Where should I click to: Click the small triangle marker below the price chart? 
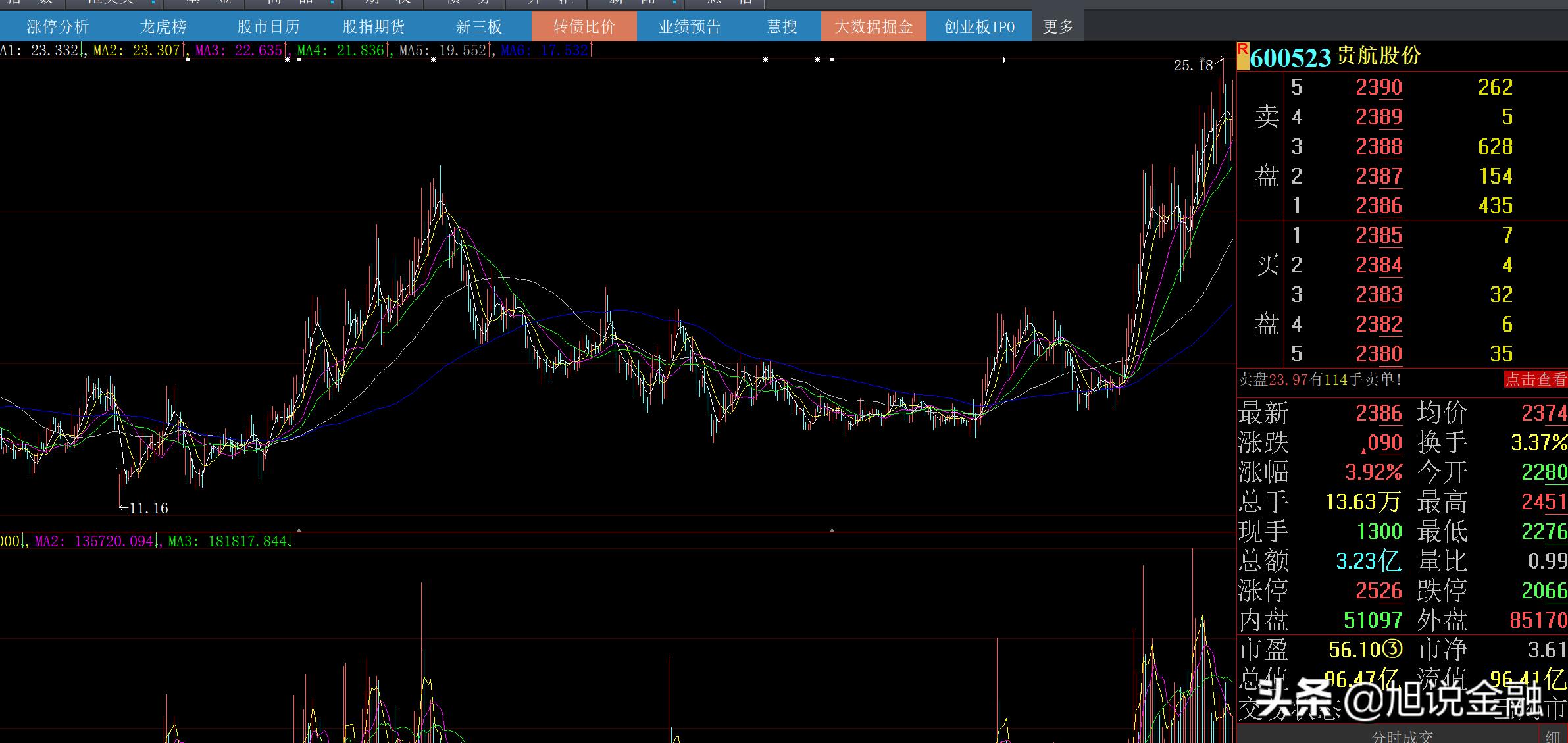click(x=299, y=529)
